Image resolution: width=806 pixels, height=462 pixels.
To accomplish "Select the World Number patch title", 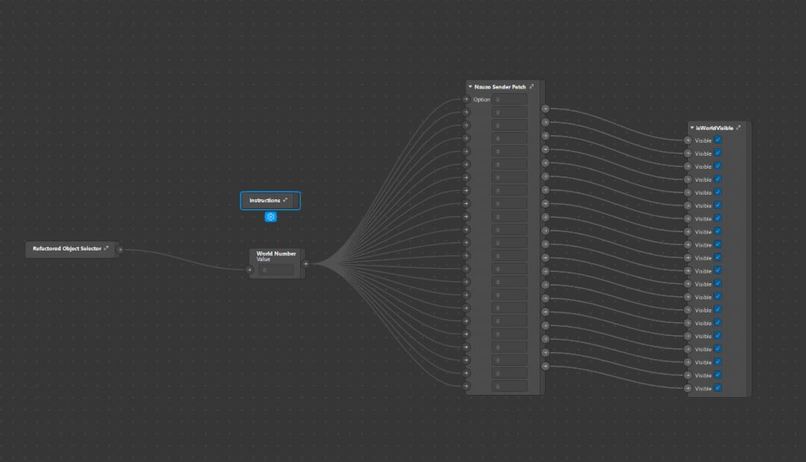I will point(276,253).
